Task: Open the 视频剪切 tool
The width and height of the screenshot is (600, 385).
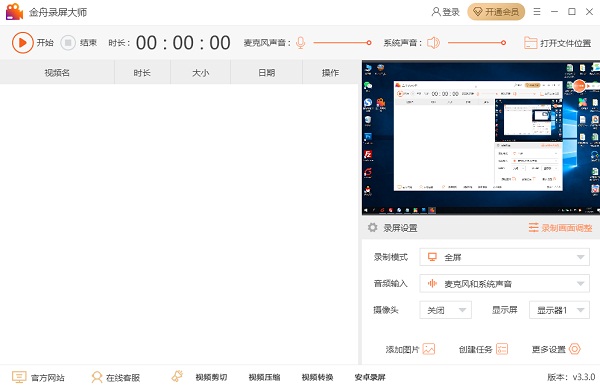Action: coord(211,377)
